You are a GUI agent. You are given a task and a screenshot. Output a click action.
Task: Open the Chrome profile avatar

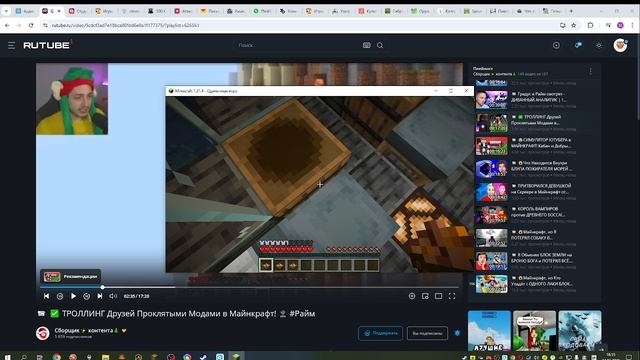point(620,25)
